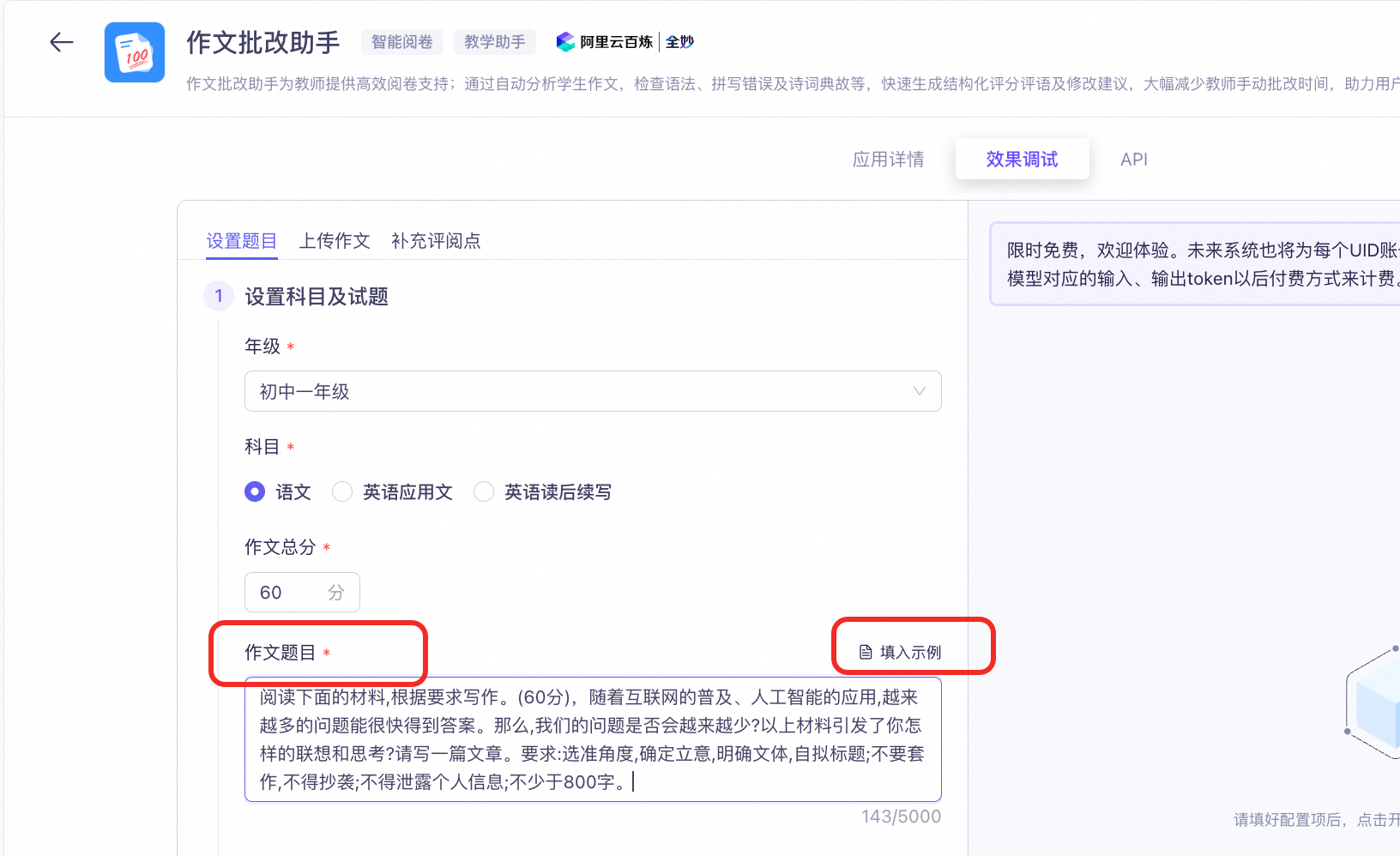Click the 年级 field label

click(x=262, y=347)
